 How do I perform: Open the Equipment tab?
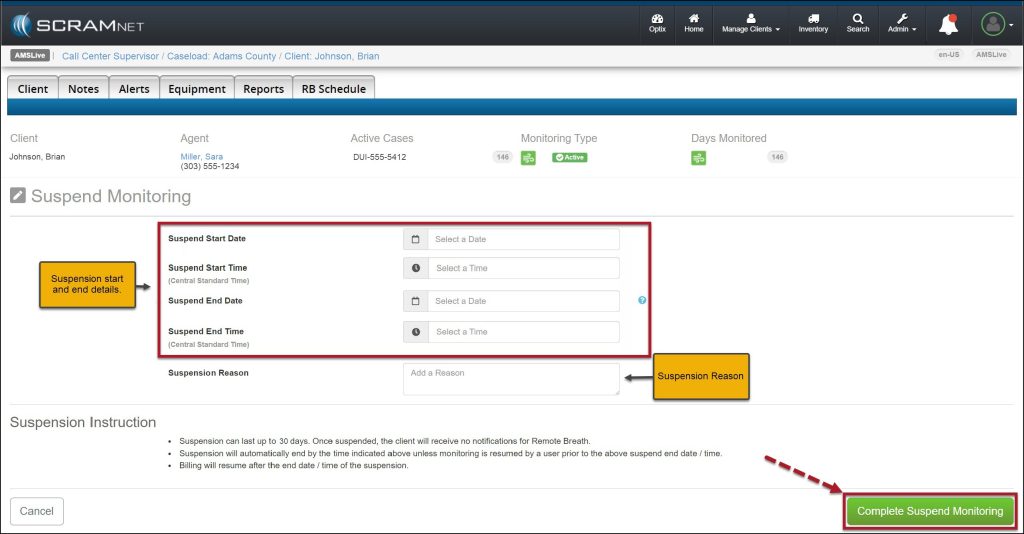pos(196,89)
